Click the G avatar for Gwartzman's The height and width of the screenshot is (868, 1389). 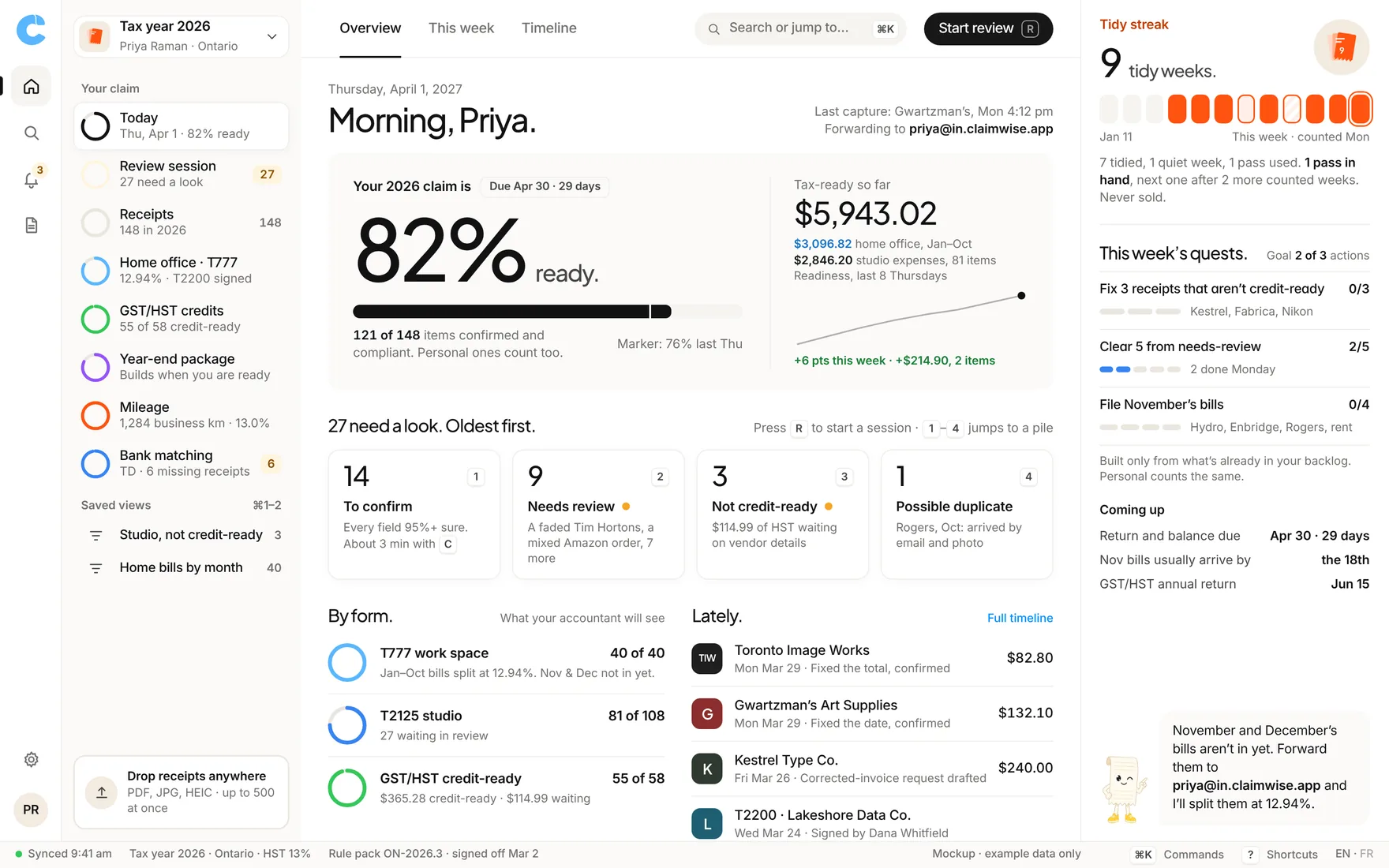pyautogui.click(x=707, y=713)
